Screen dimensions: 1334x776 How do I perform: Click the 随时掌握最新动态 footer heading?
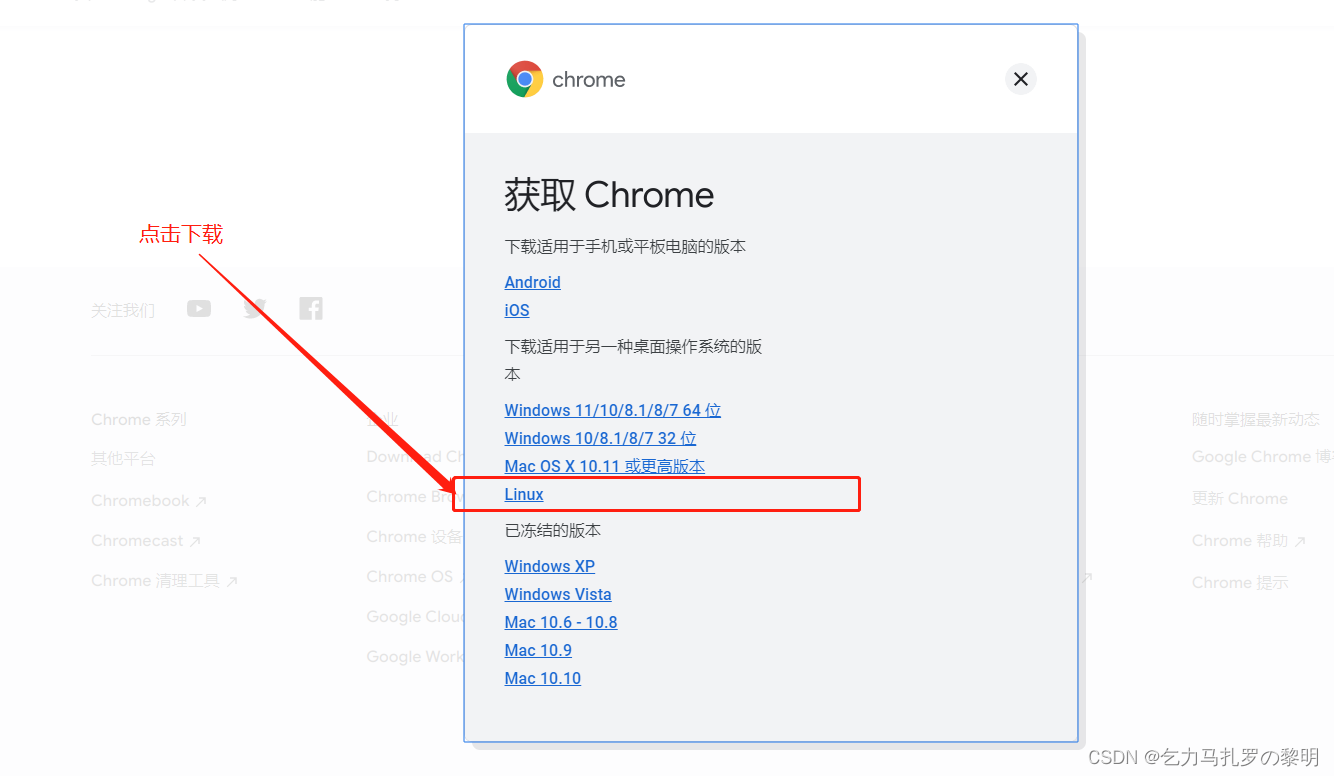[x=1256, y=419]
